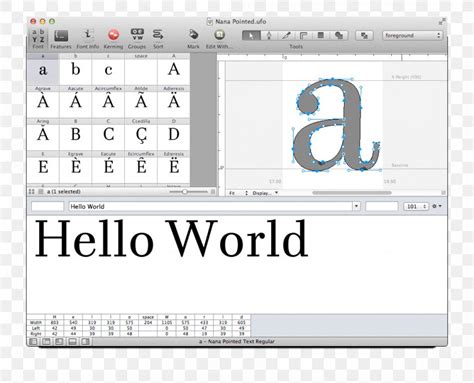The height and width of the screenshot is (383, 474).
Task: Select glyph cell 'Ccedilla'
Action: pyautogui.click(x=141, y=134)
